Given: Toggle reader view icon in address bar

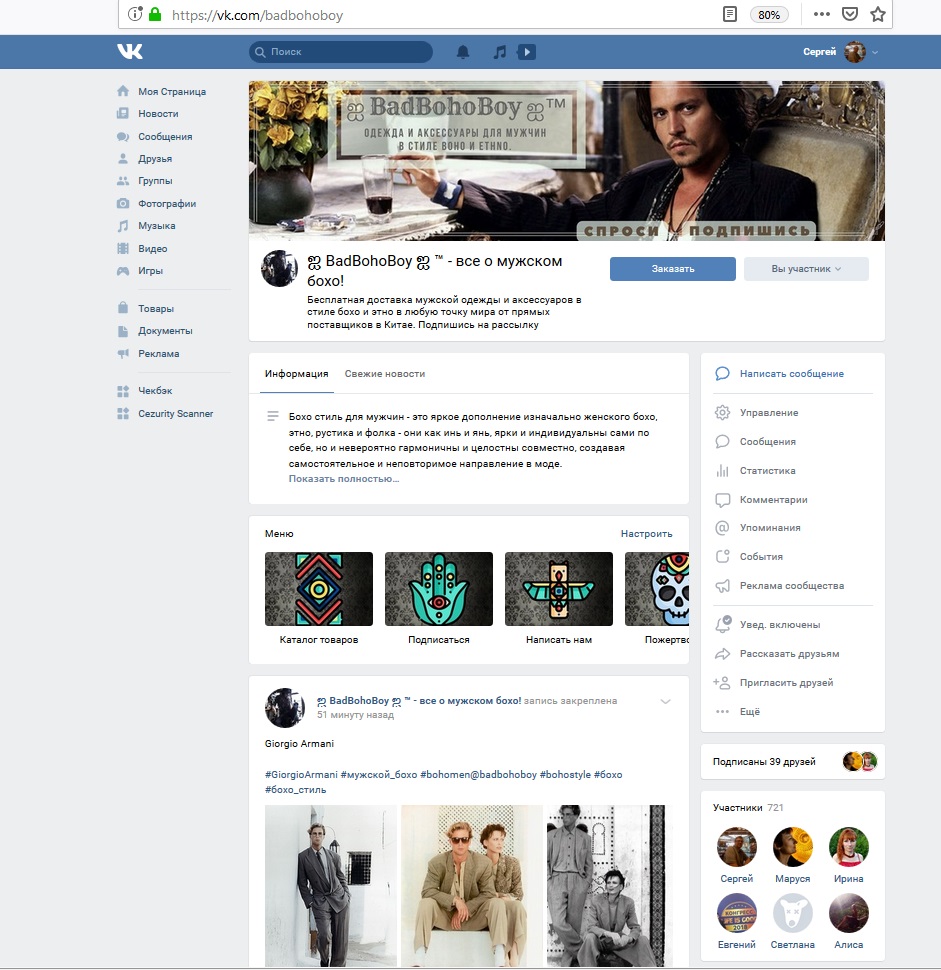Looking at the screenshot, I should (730, 14).
